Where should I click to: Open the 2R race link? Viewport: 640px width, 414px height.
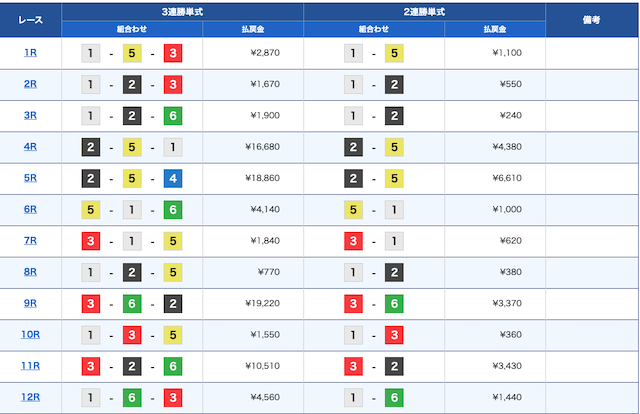pos(30,84)
